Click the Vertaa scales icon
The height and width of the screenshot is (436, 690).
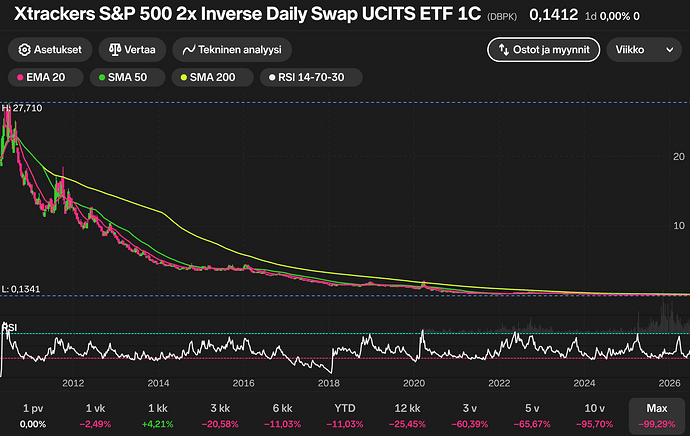click(114, 50)
